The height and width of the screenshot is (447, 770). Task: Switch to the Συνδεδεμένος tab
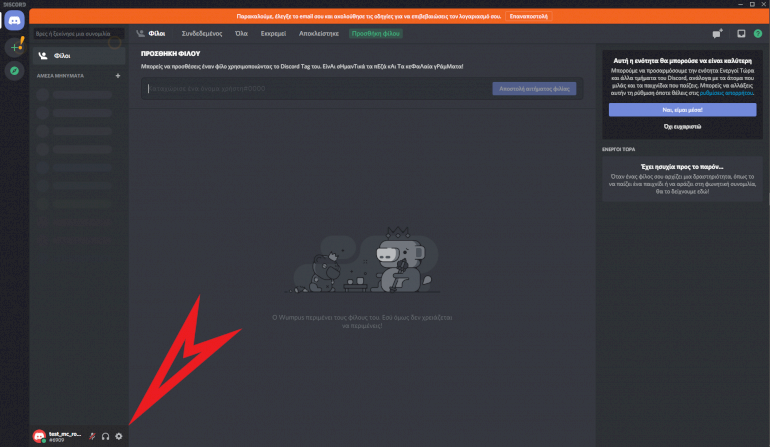(x=202, y=33)
